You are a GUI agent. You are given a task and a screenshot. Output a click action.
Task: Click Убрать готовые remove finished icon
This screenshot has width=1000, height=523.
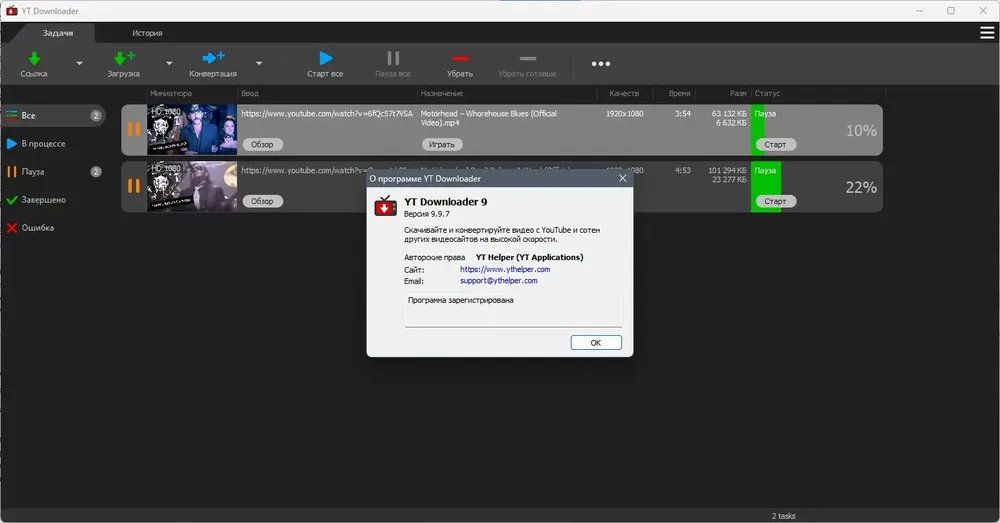527,59
